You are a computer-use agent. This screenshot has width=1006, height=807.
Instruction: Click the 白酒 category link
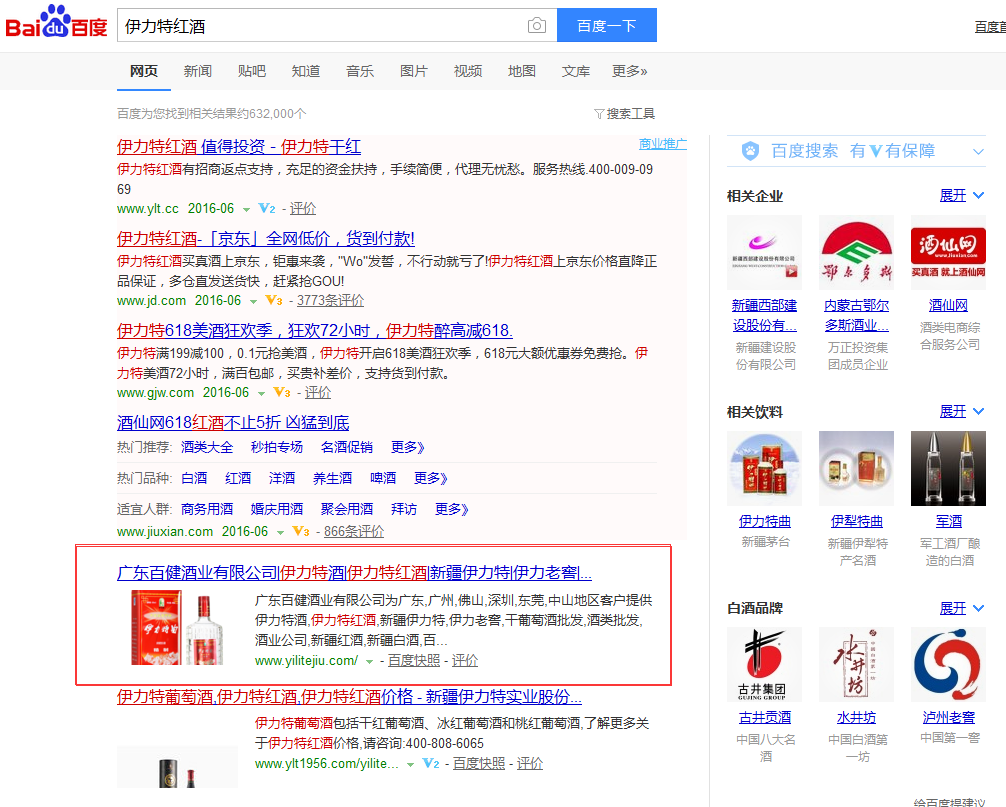tap(194, 478)
